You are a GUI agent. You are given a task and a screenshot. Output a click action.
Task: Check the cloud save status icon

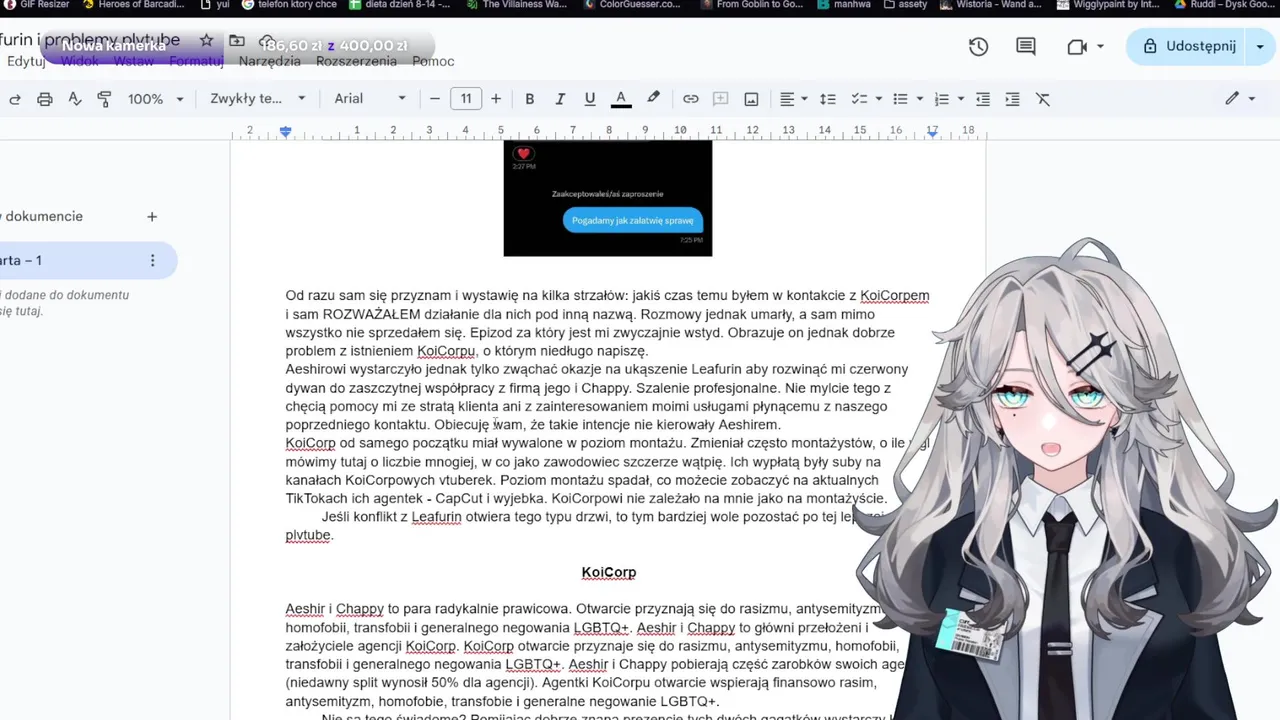click(267, 40)
